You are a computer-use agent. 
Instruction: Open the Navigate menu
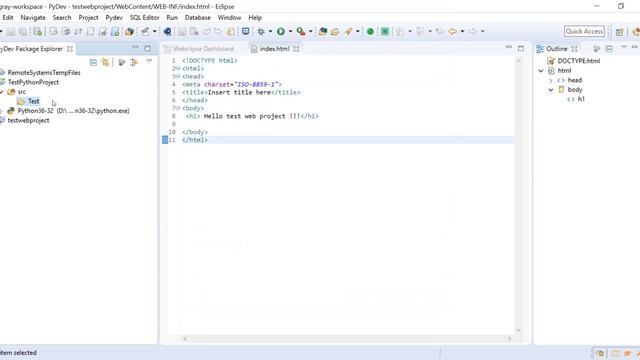point(33,18)
